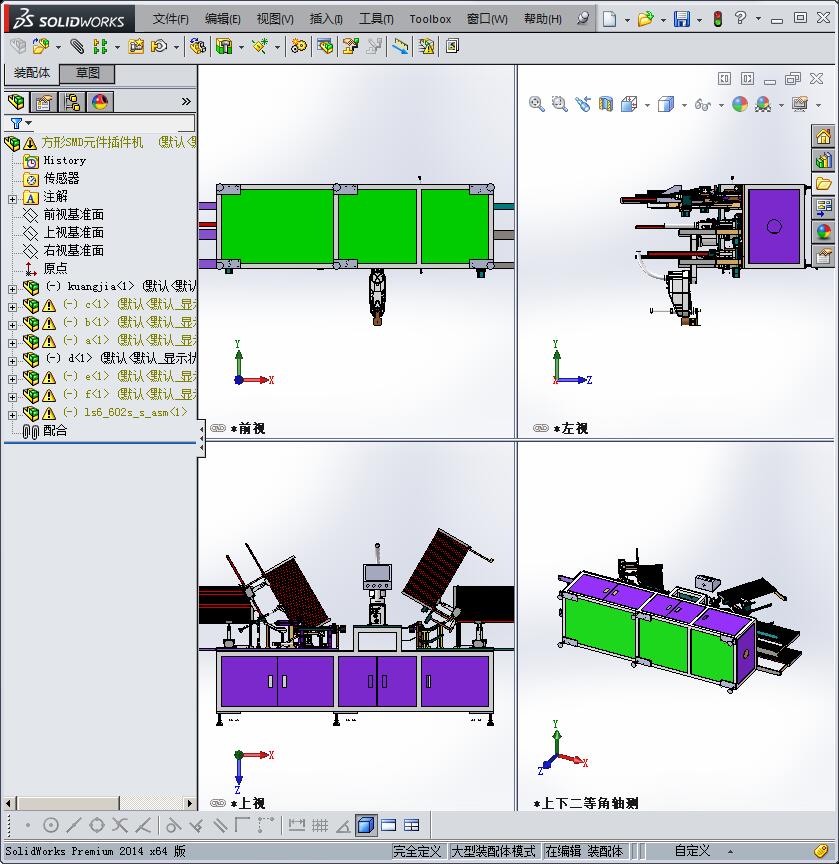
Task: Click the Zoom to Area view icon
Action: [560, 104]
